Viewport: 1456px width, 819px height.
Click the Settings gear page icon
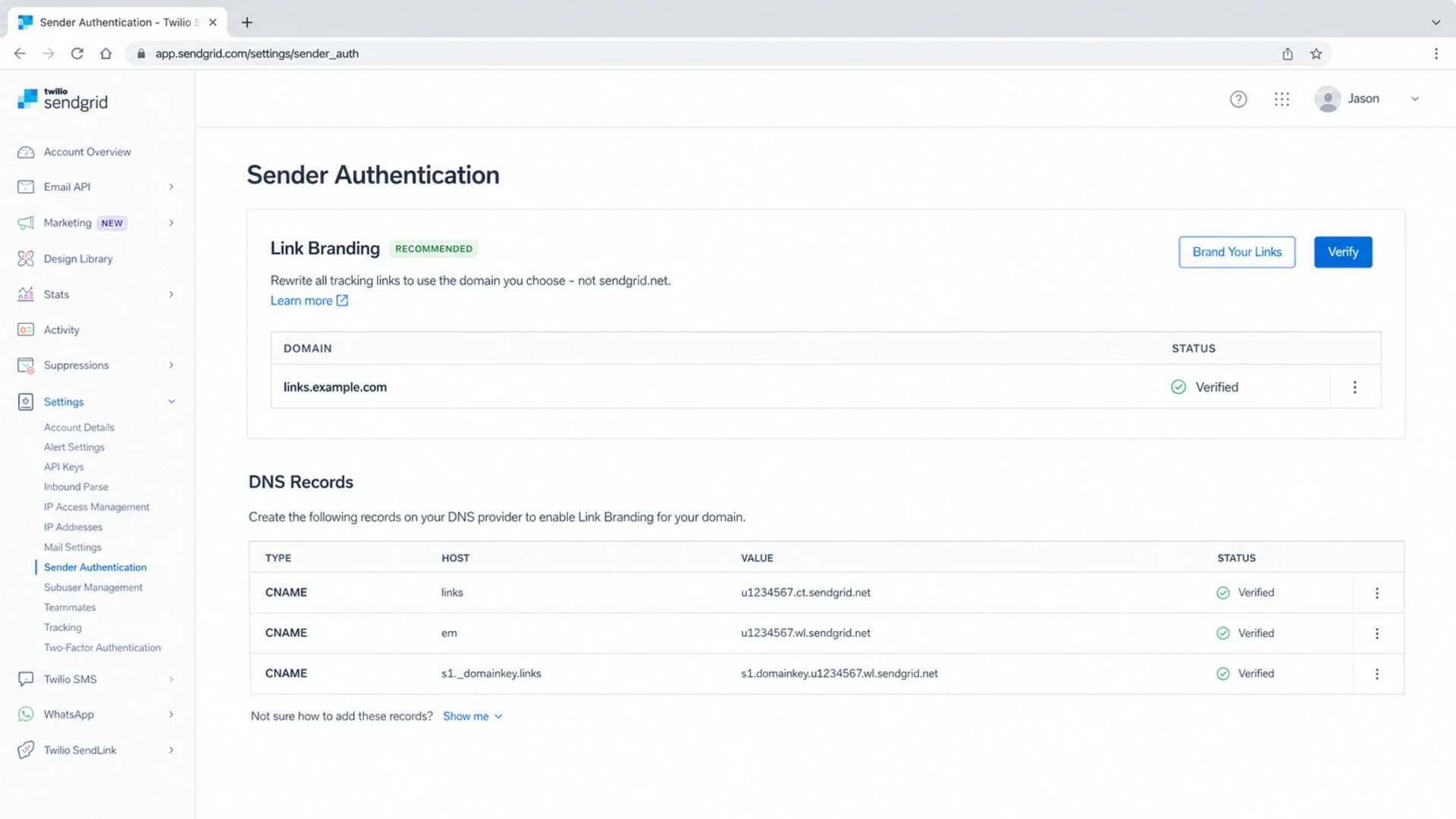26,402
